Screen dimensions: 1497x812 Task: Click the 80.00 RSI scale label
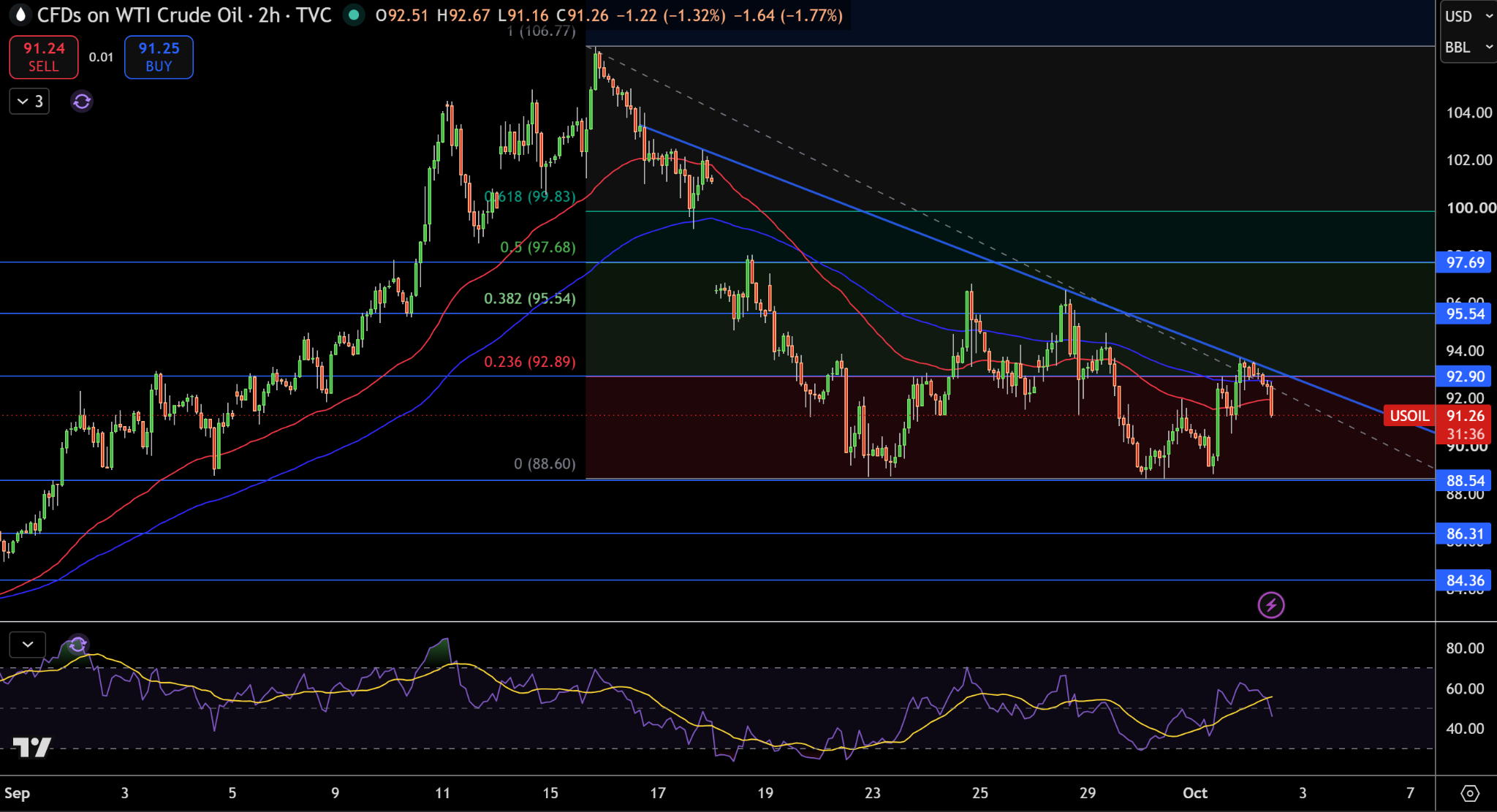point(1465,648)
